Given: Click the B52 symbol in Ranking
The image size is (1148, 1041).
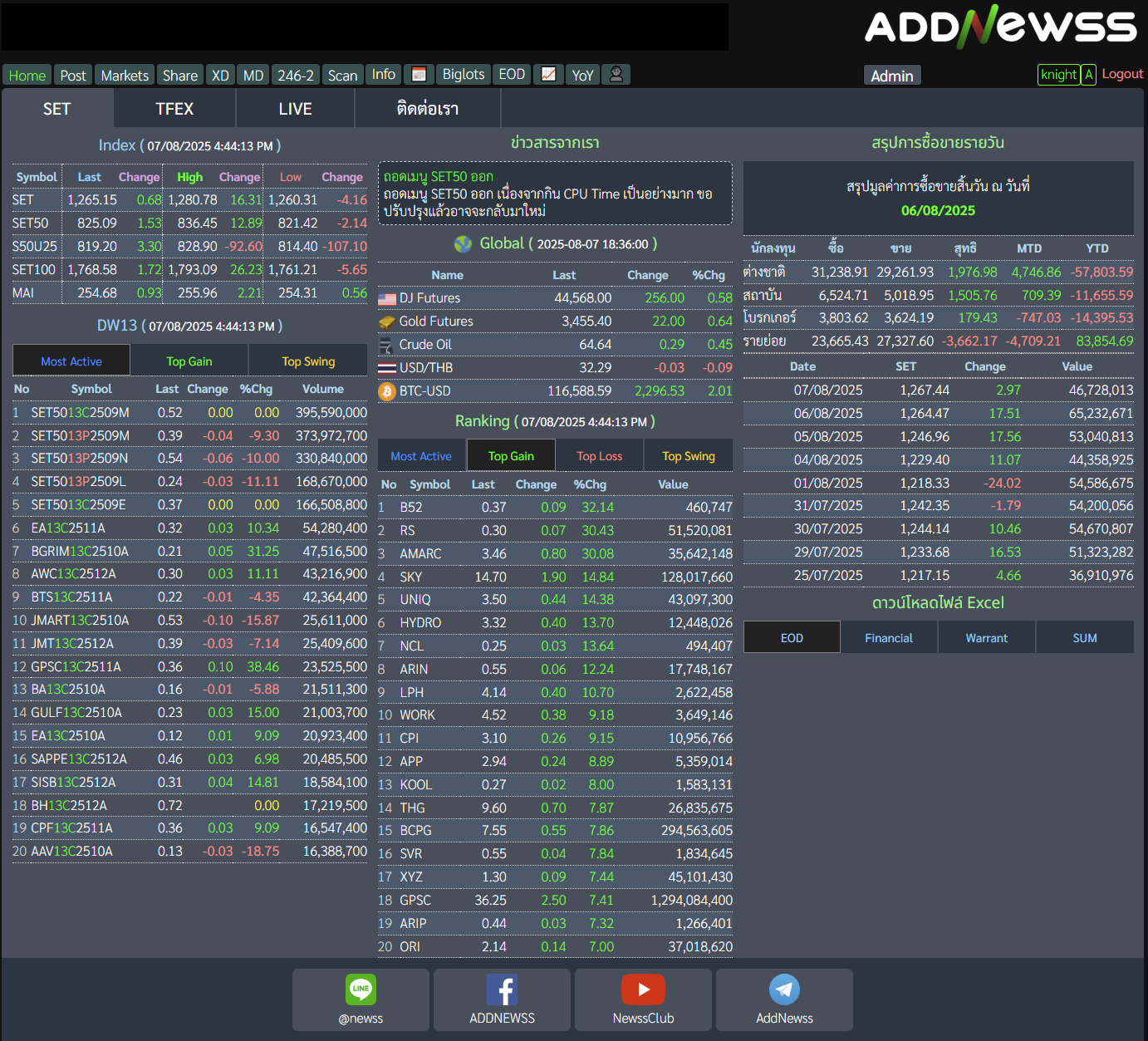Looking at the screenshot, I should [x=411, y=508].
